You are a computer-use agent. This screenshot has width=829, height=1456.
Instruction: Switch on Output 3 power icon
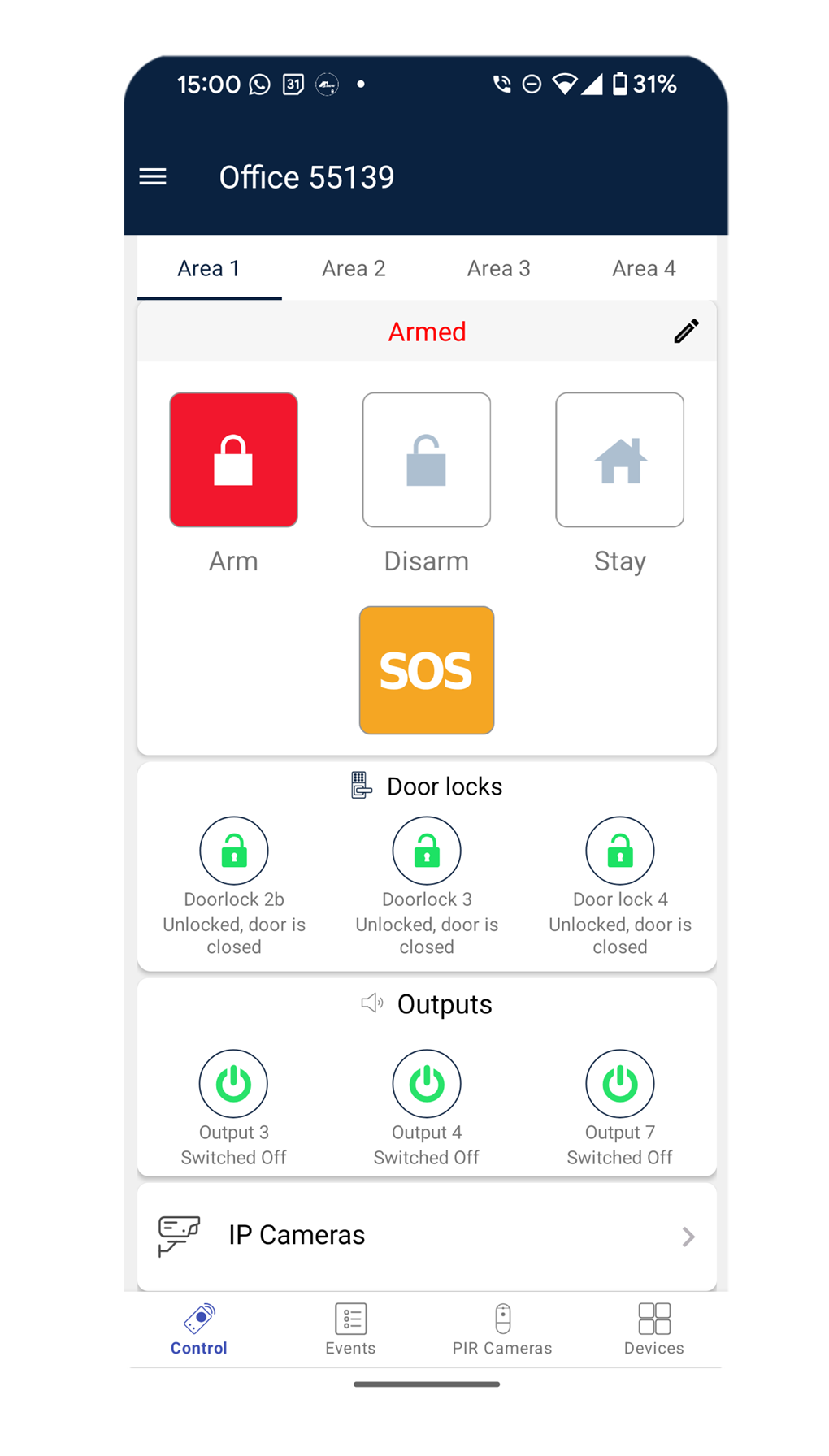click(x=234, y=1084)
